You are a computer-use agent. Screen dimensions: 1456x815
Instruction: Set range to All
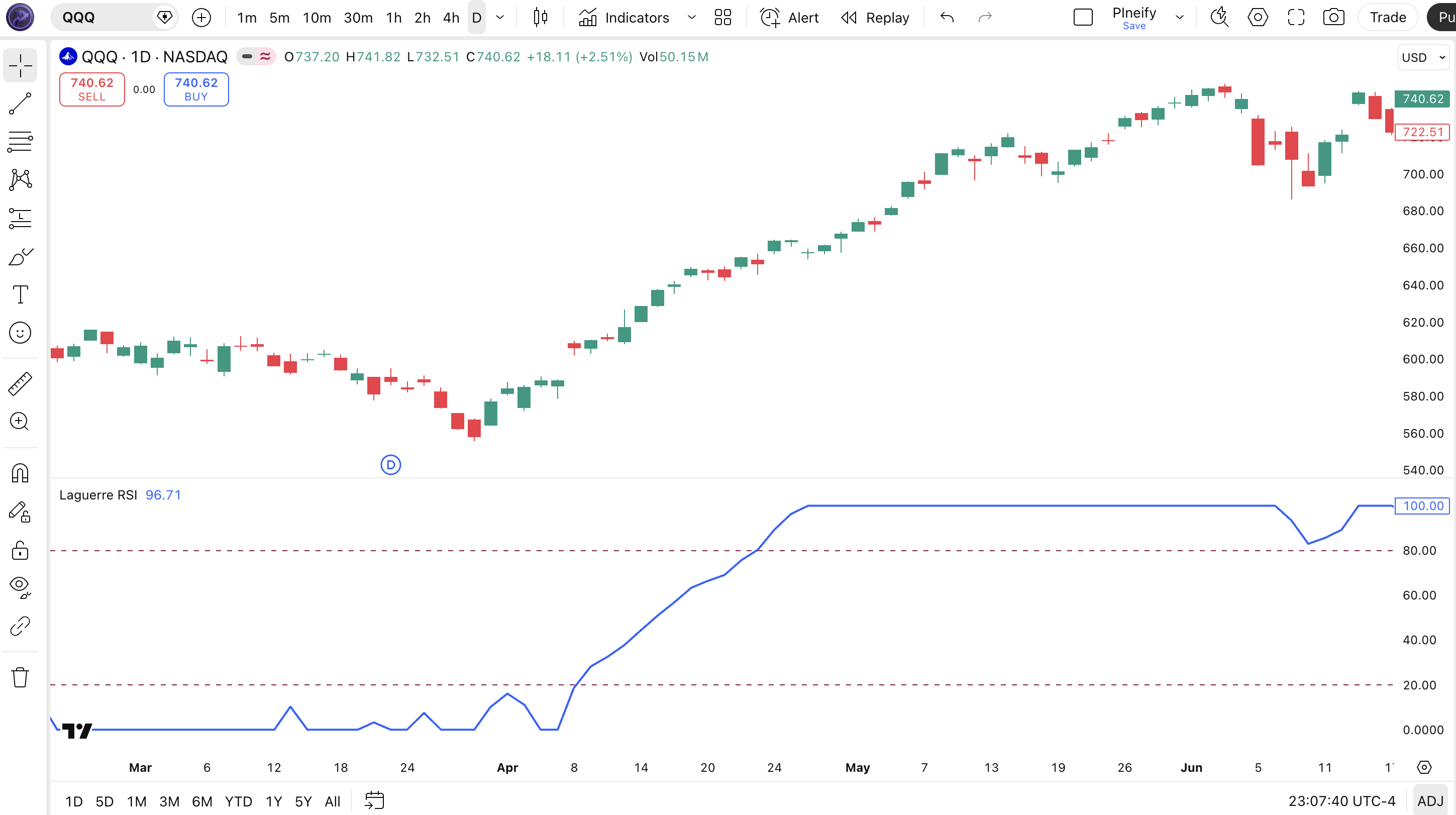pos(333,801)
